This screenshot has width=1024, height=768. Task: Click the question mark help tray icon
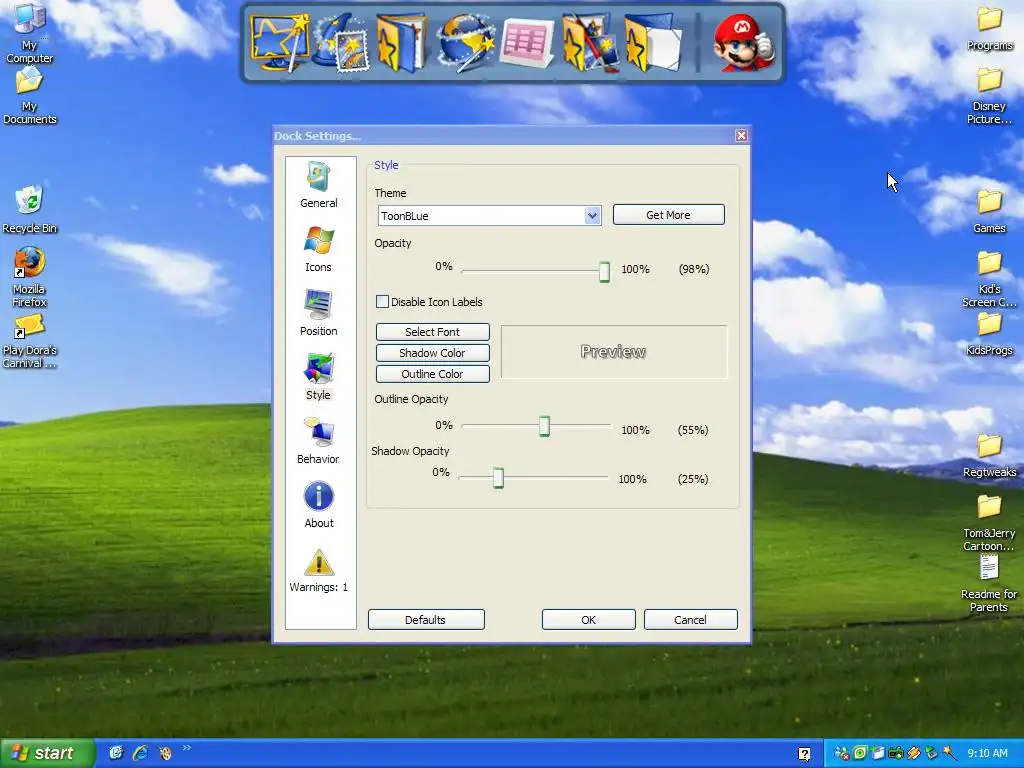(805, 754)
